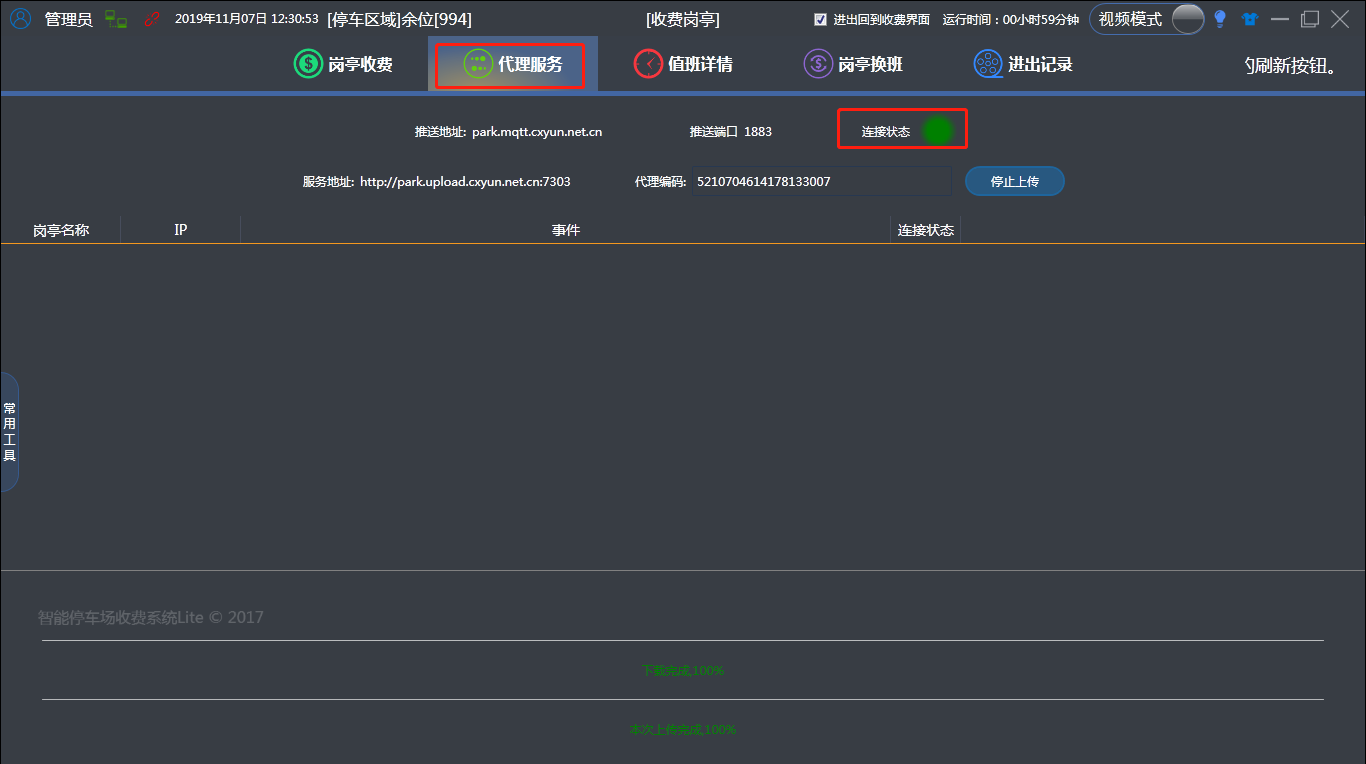The height and width of the screenshot is (764, 1366).
Task: Click the 运行时间 running time text
Action: 1011,19
